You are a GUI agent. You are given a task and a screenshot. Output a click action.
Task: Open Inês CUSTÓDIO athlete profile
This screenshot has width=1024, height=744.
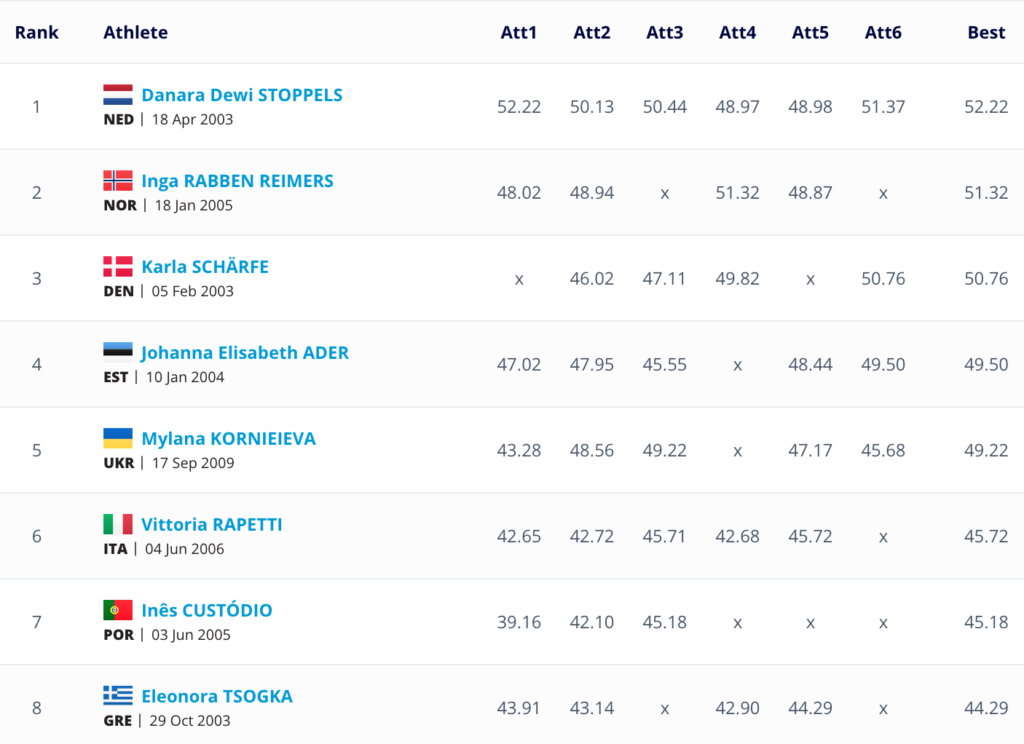pyautogui.click(x=207, y=611)
